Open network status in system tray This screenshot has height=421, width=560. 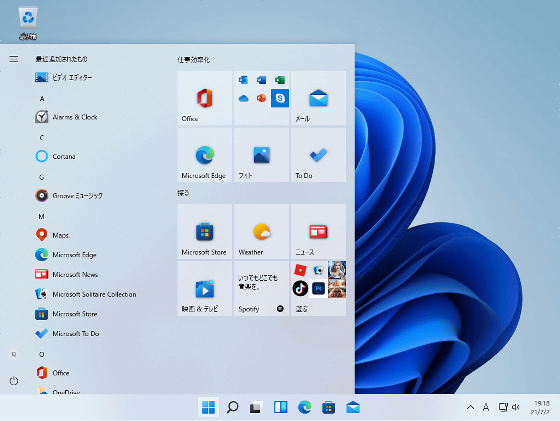503,407
